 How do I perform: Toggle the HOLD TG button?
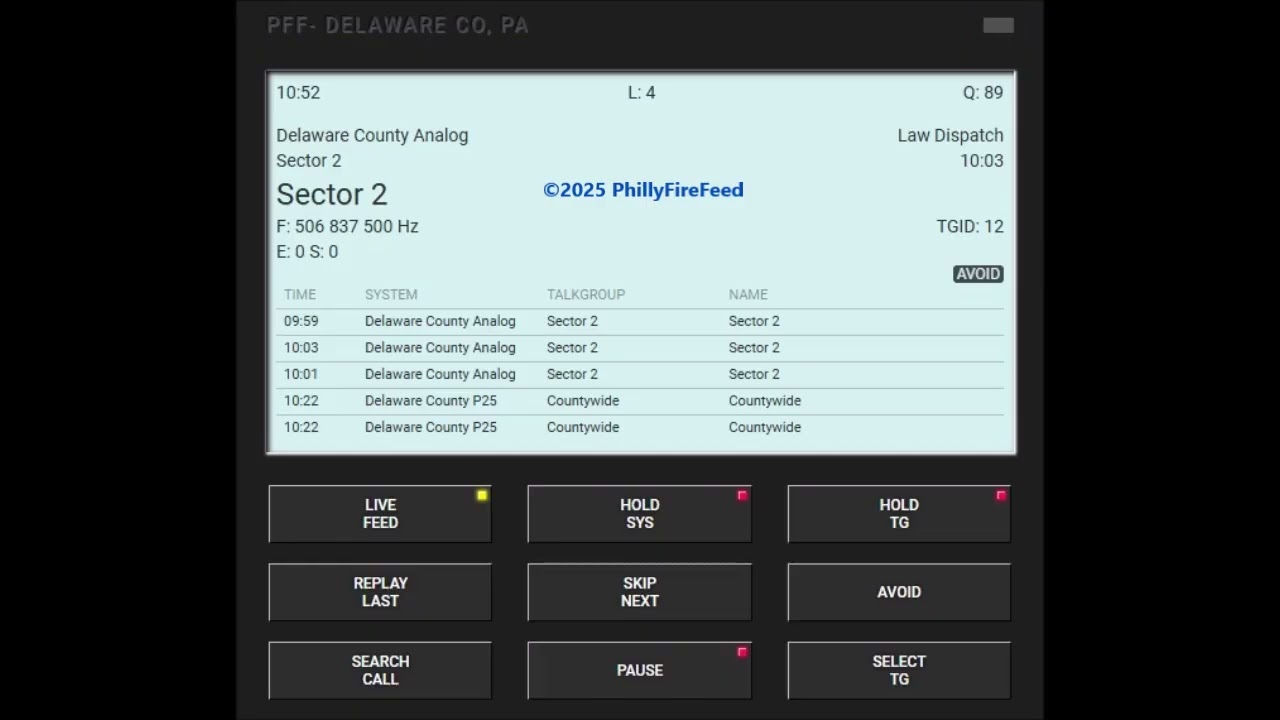pyautogui.click(x=899, y=514)
